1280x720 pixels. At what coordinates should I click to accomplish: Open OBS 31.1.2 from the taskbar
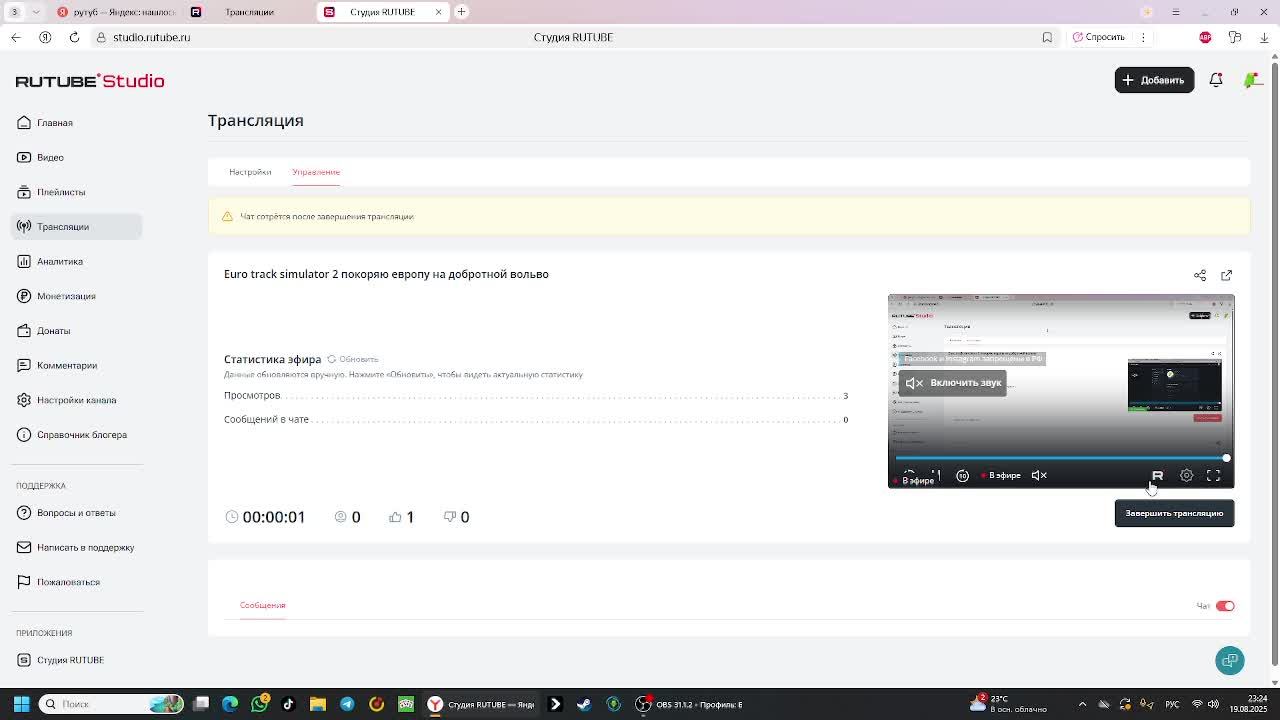[690, 704]
